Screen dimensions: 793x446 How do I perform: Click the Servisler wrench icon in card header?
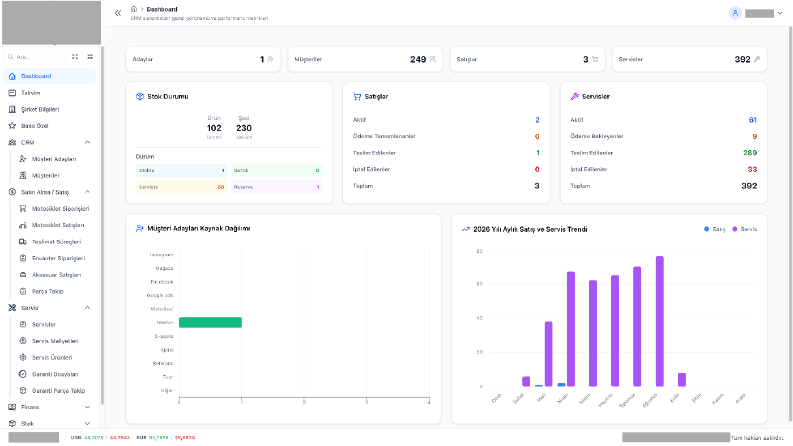coord(575,97)
